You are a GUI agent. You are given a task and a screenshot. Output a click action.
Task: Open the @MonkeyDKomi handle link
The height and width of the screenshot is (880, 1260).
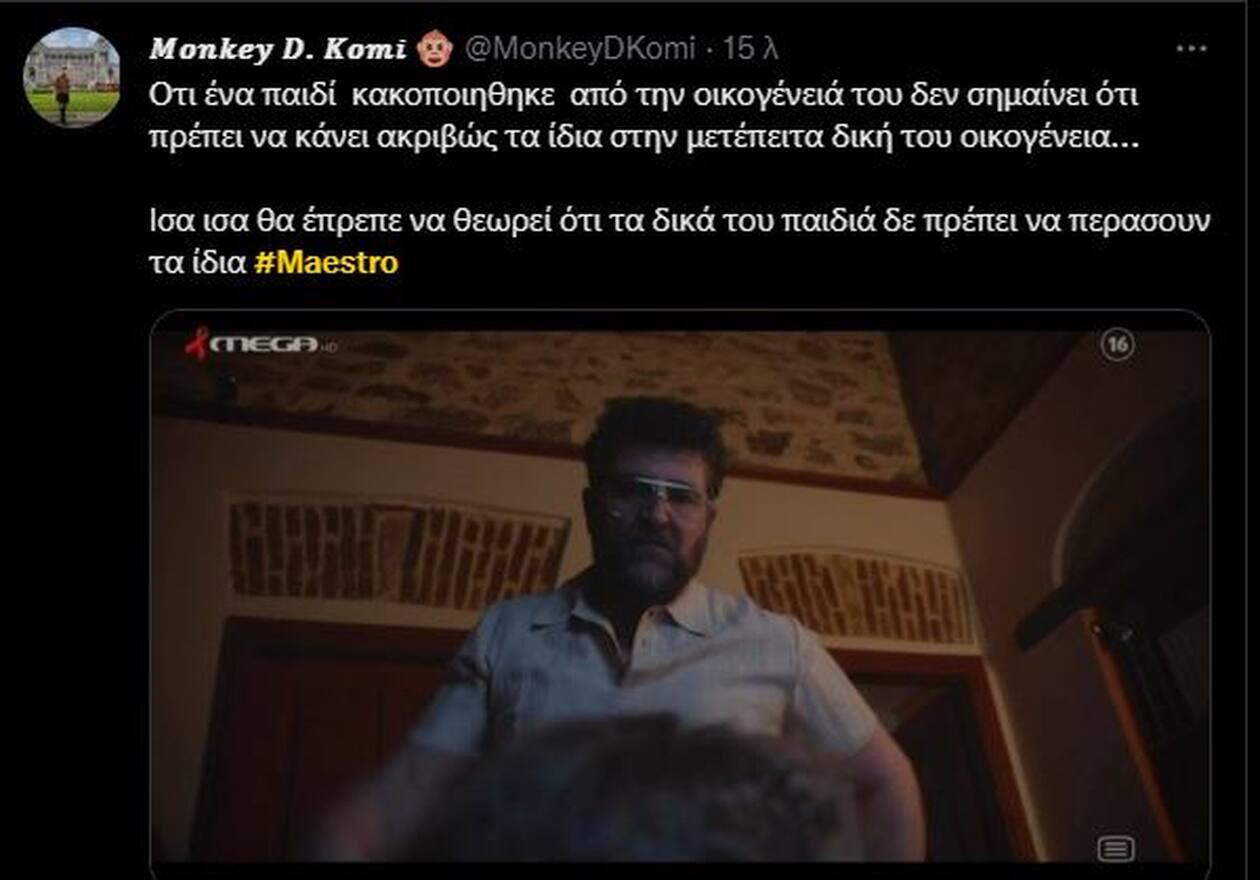[x=583, y=48]
